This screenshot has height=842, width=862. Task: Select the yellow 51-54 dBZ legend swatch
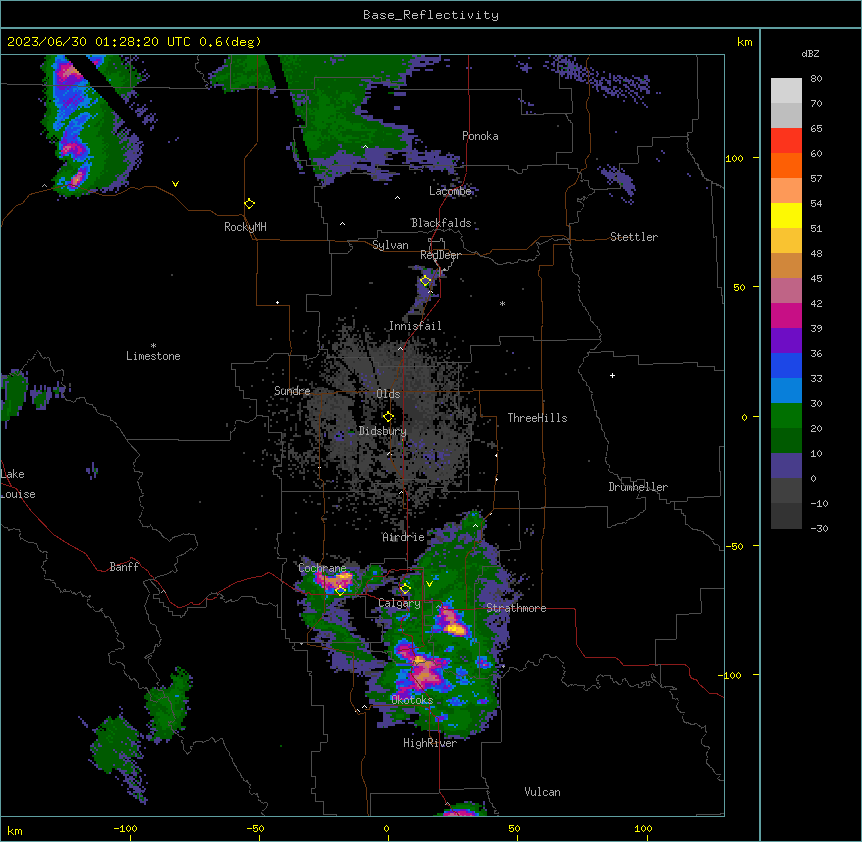click(x=786, y=216)
